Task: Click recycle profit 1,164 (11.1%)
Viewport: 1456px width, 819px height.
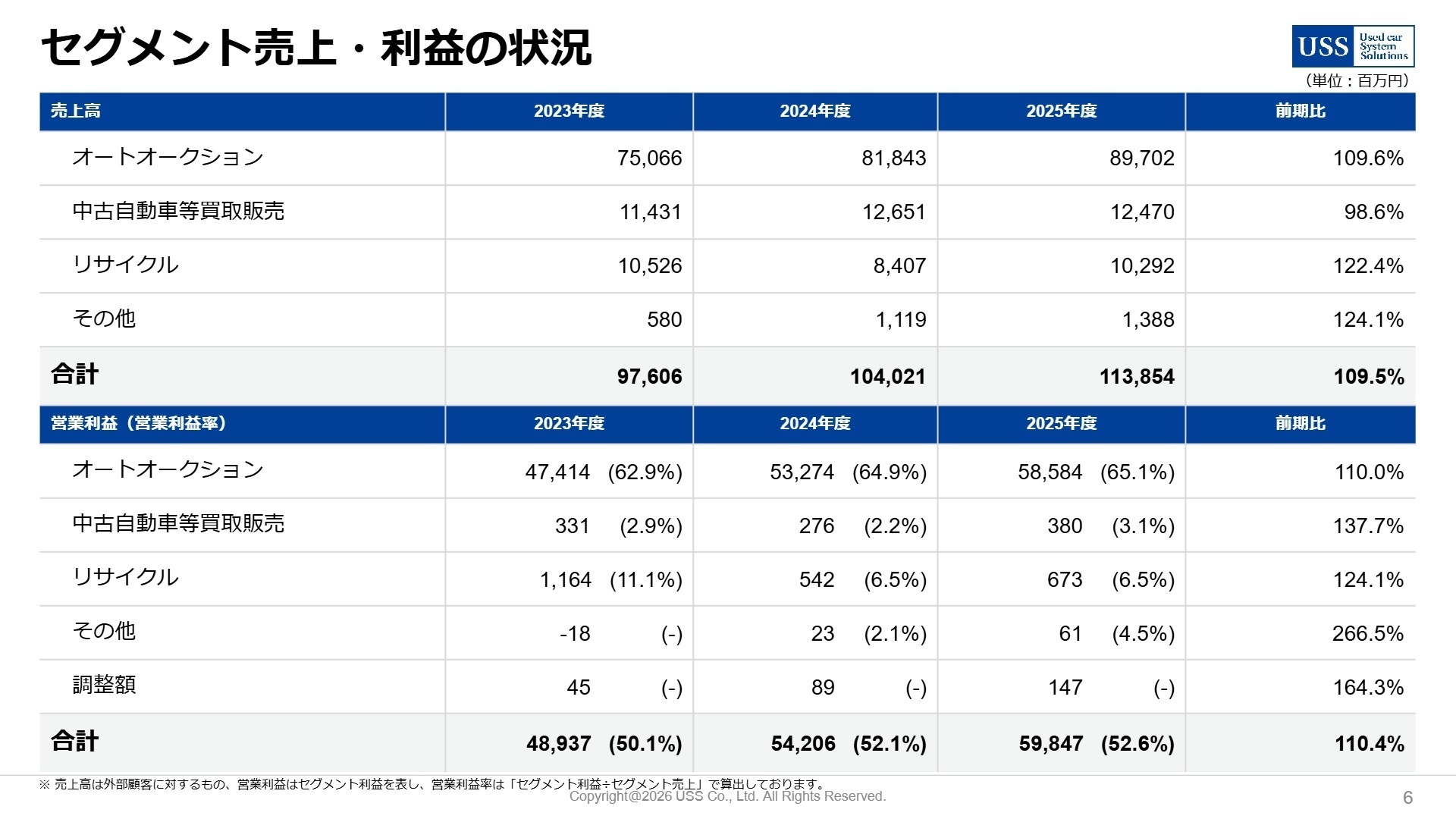Action: pos(610,579)
